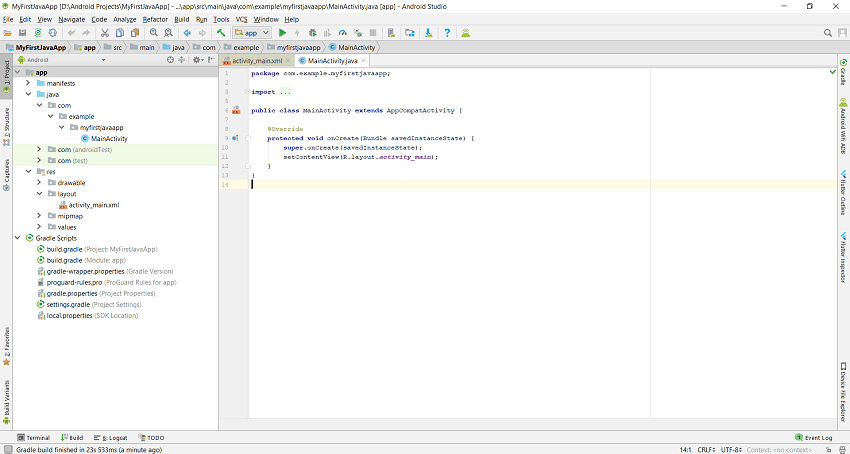850x454 pixels.
Task: Open the app run configuration dropdown
Action: [x=252, y=33]
